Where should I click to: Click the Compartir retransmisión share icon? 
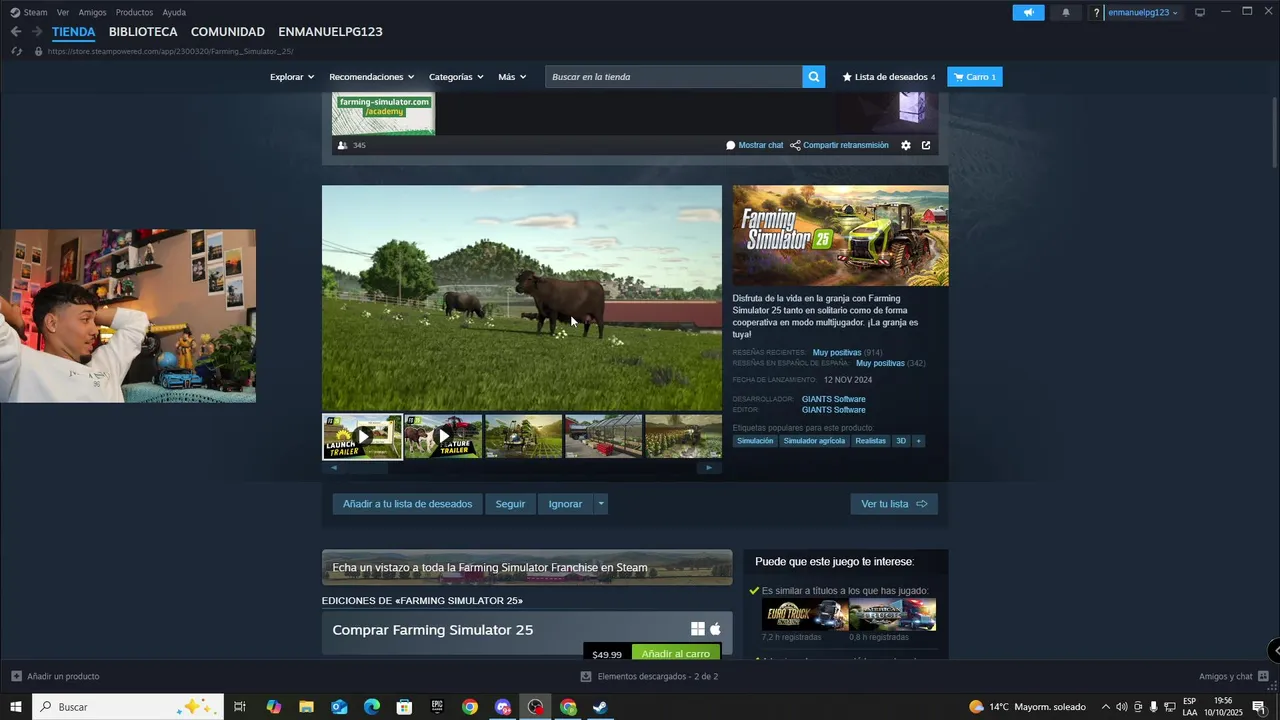[795, 145]
